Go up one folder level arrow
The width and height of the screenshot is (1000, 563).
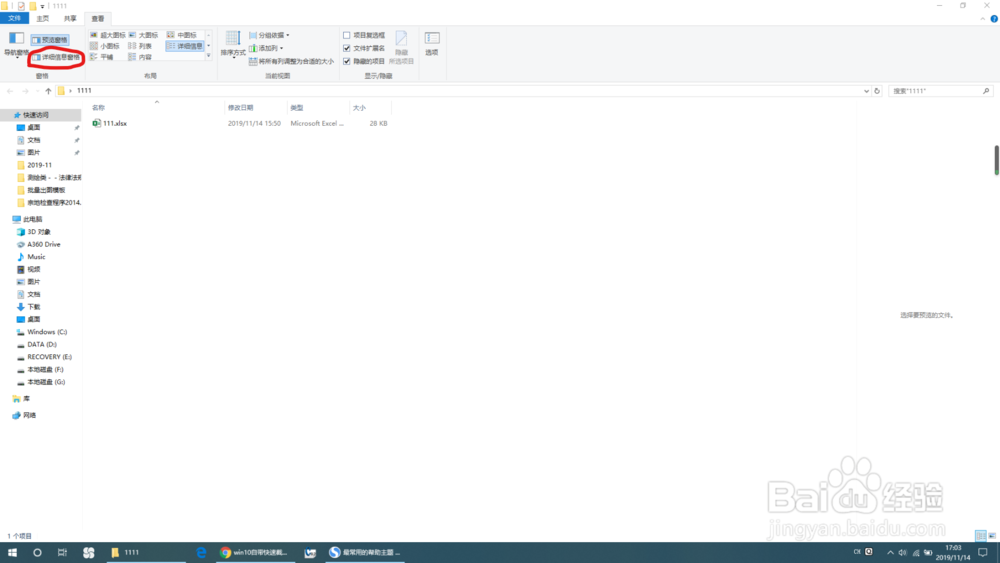[x=48, y=91]
